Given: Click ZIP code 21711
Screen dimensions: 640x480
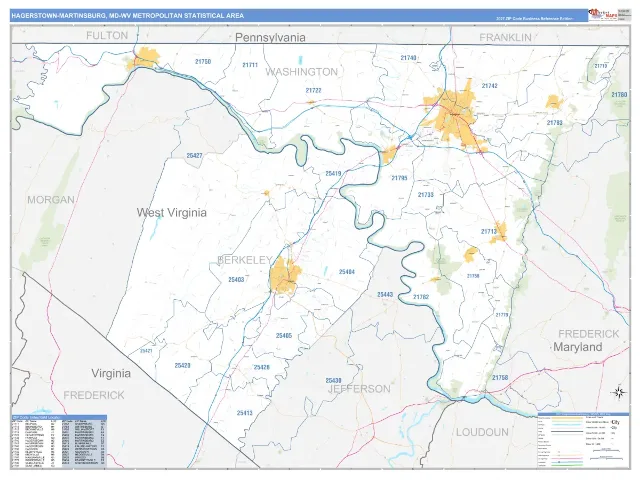Looking at the screenshot, I should click(250, 65).
